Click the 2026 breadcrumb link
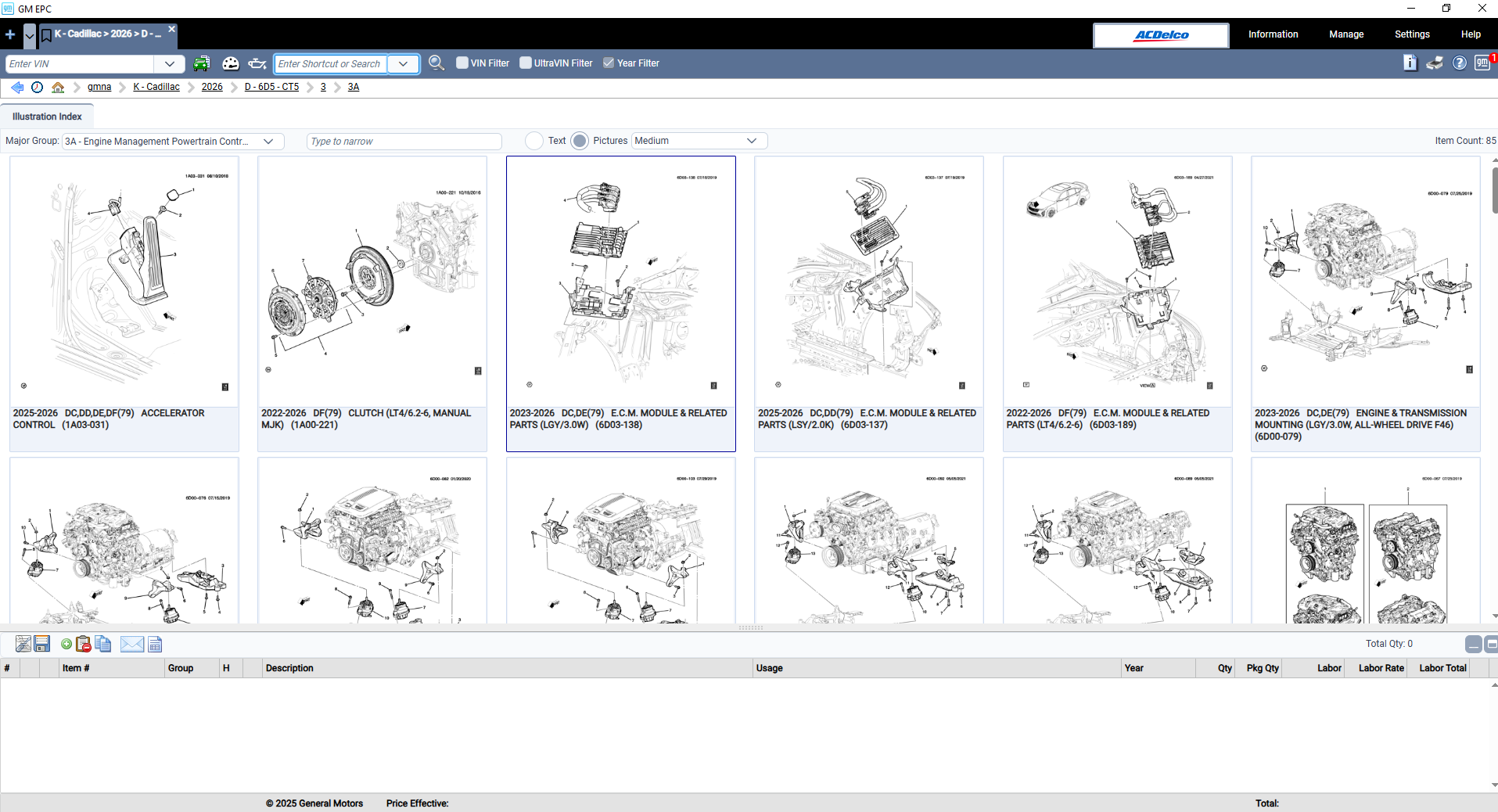Viewport: 1498px width, 812px height. [211, 87]
